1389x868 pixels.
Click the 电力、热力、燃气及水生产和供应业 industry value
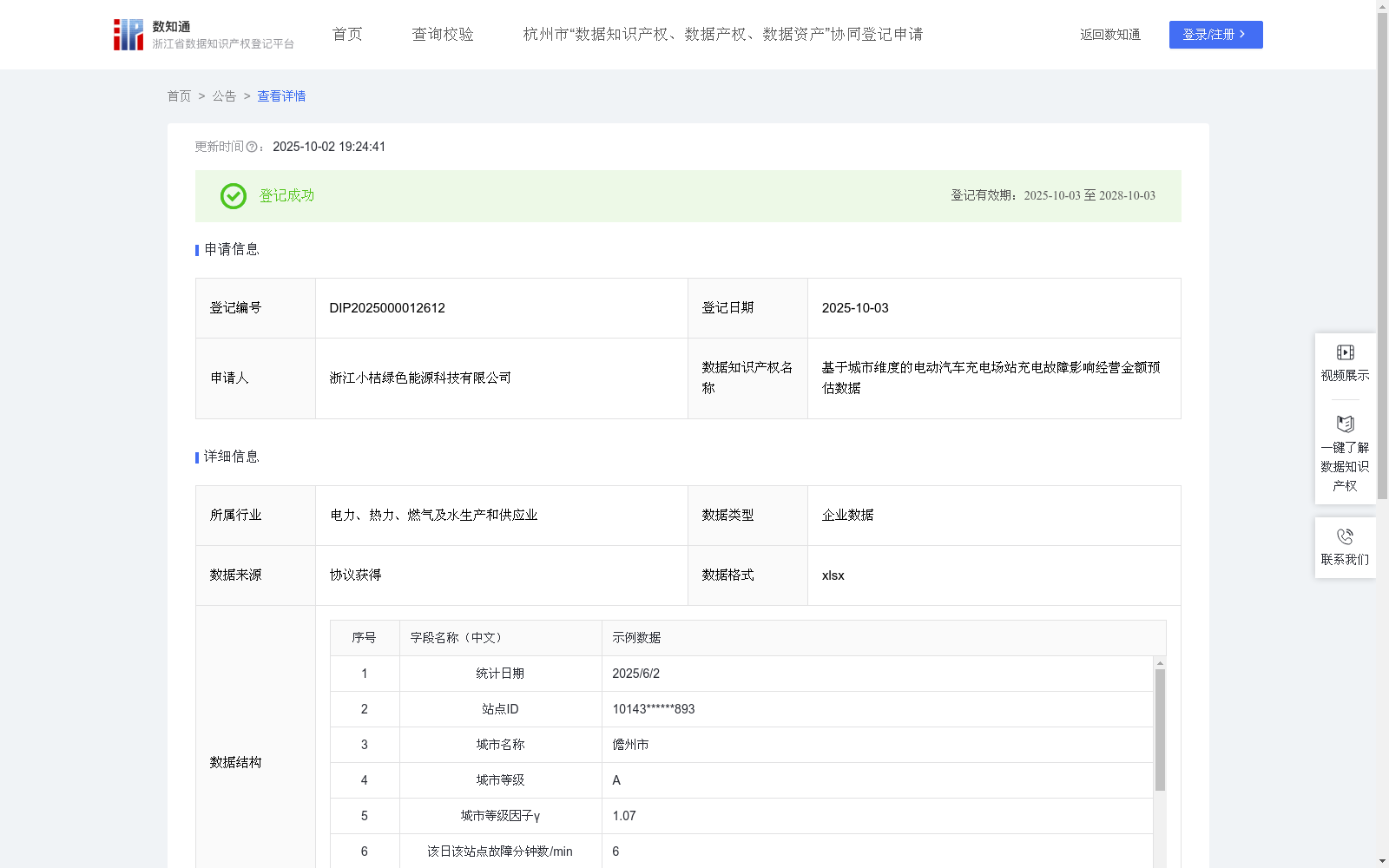click(x=434, y=516)
